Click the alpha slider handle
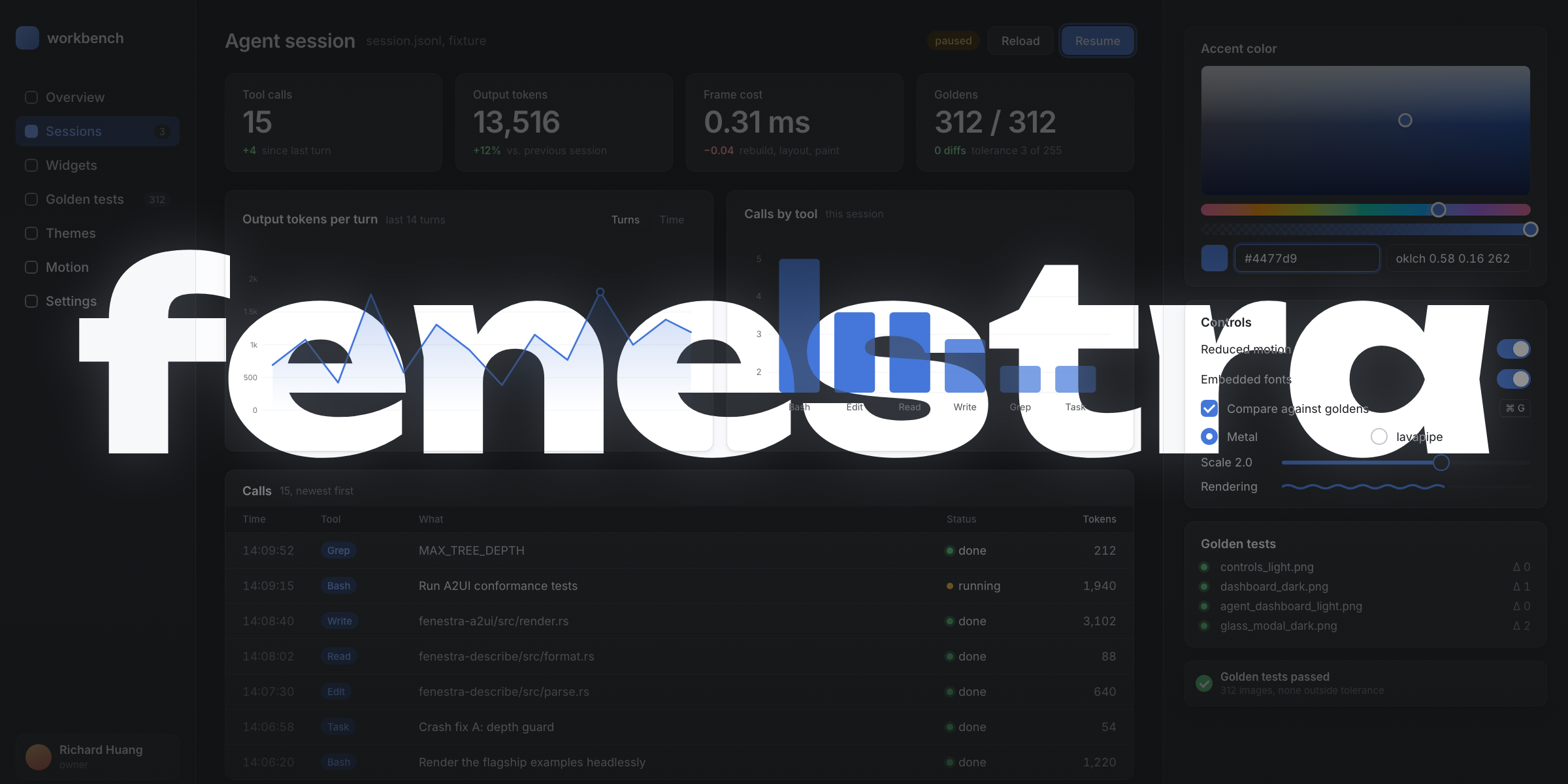 [1531, 229]
